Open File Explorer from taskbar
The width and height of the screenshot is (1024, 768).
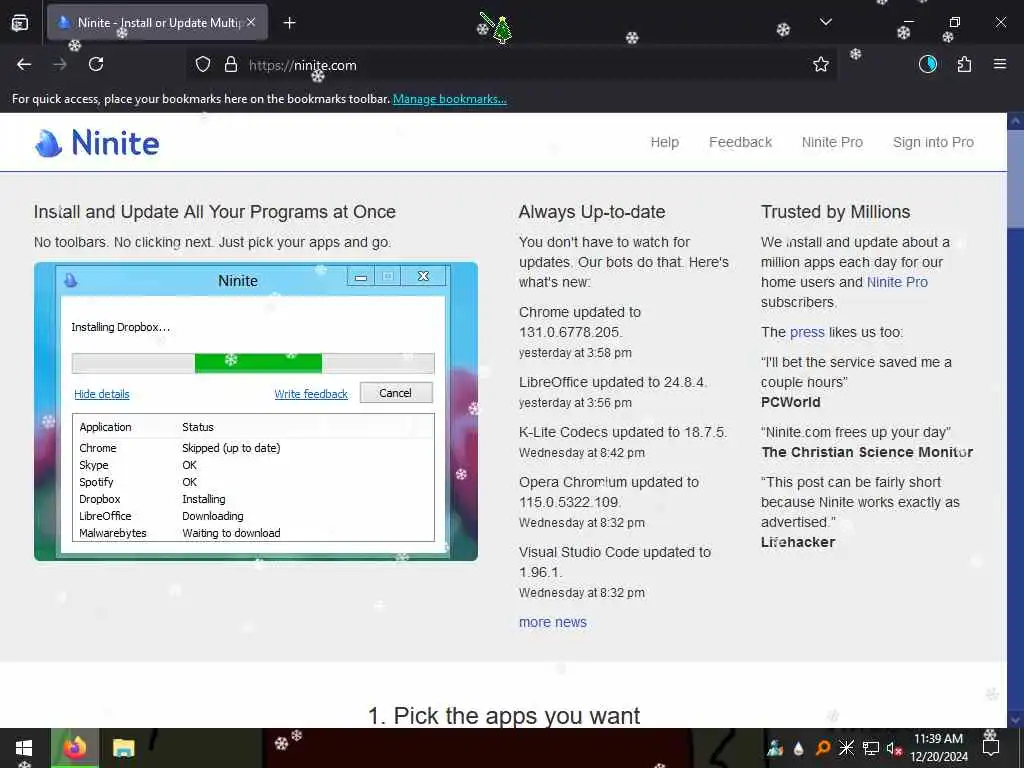pos(123,748)
